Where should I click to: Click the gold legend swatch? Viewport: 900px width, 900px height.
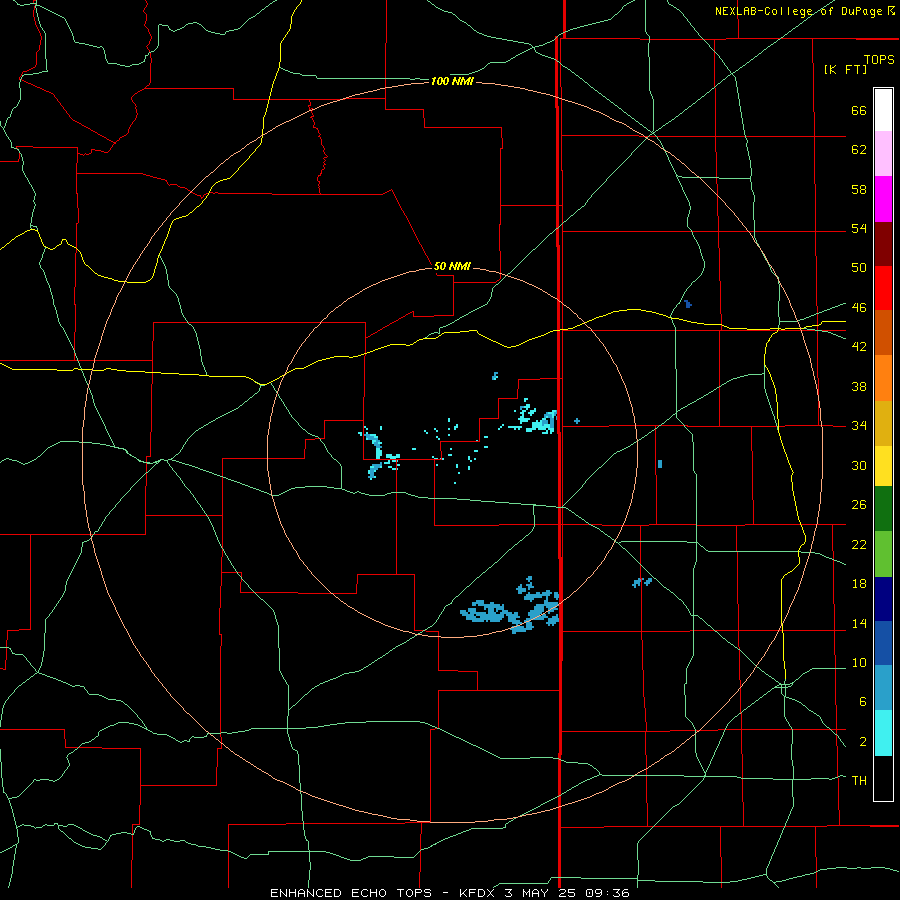click(883, 423)
